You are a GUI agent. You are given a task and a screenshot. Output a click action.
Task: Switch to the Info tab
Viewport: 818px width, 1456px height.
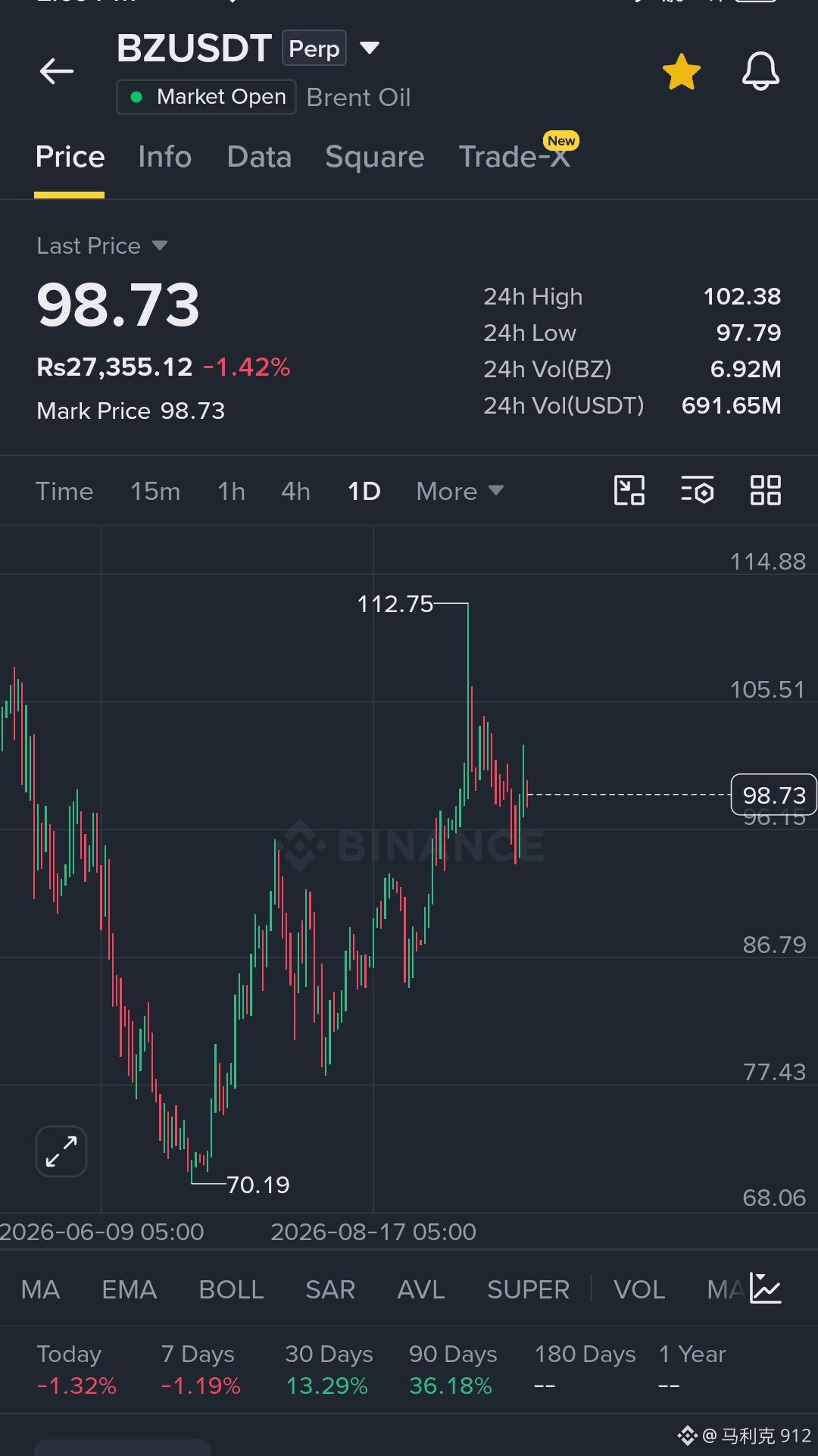165,157
